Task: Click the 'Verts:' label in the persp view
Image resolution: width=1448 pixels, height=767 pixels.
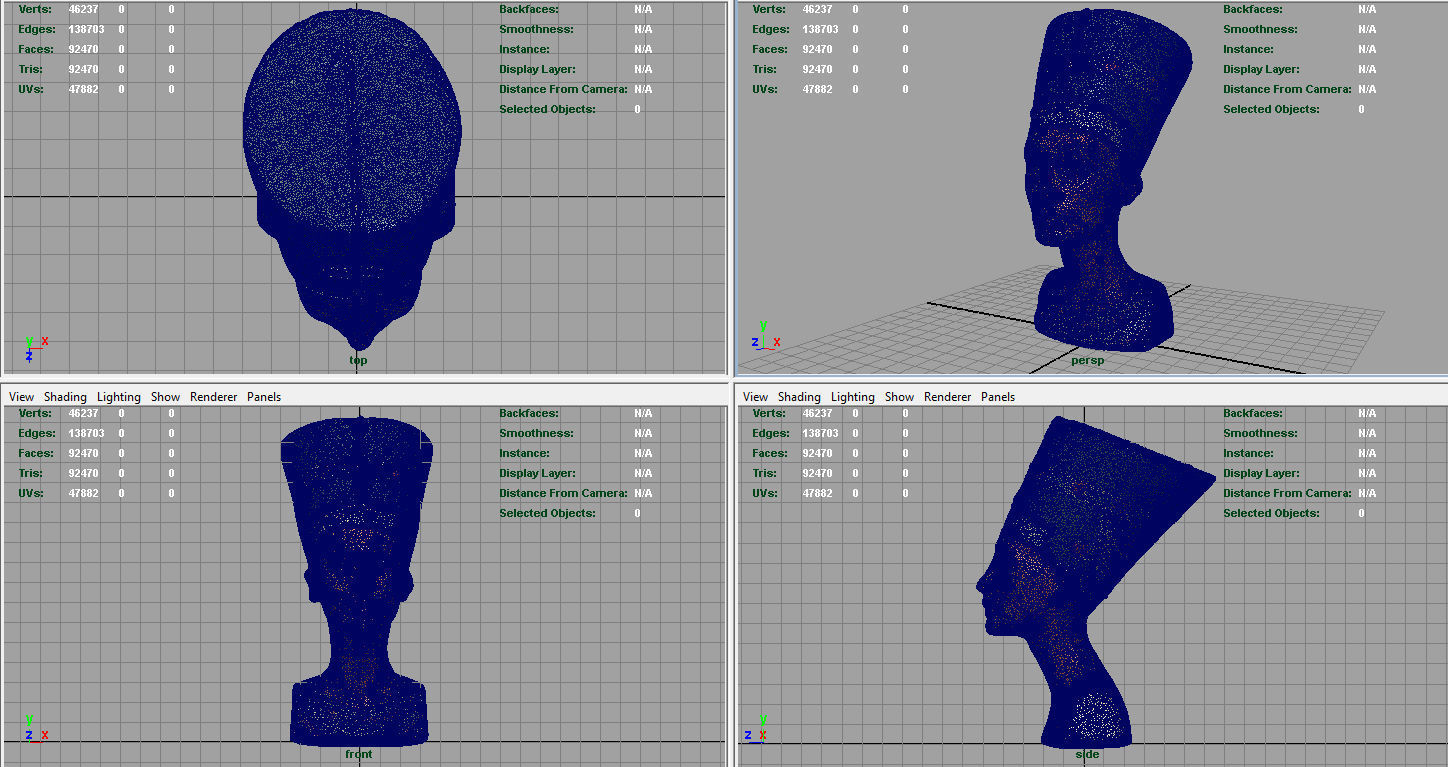Action: coord(768,9)
